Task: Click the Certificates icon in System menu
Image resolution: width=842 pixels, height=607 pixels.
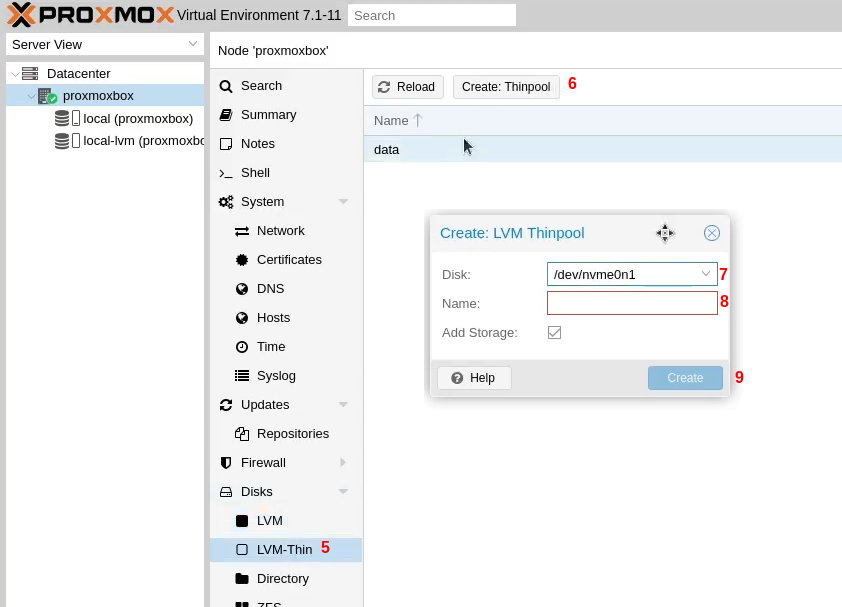Action: 242,260
